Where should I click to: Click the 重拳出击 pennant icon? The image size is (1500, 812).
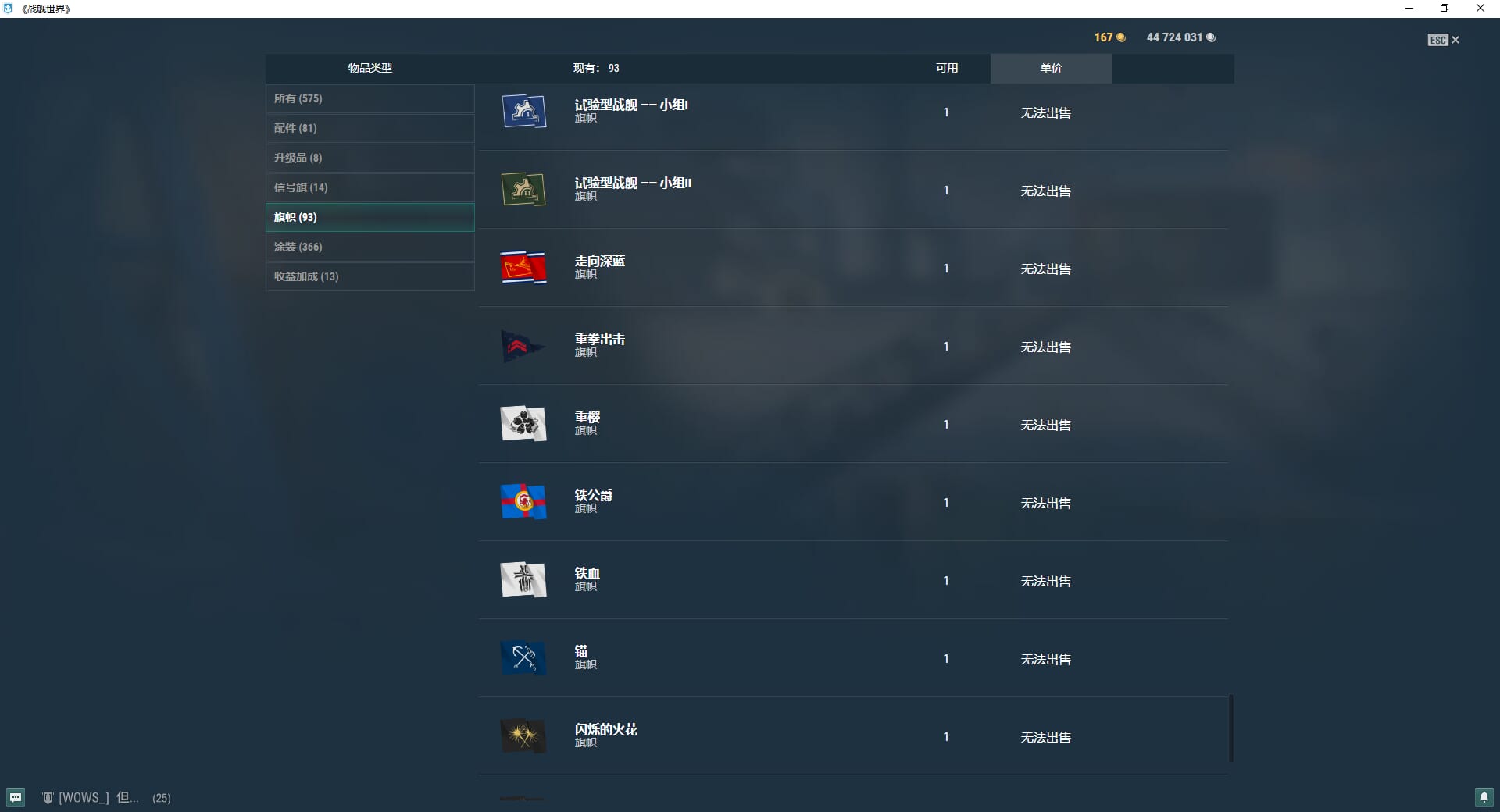pos(523,346)
